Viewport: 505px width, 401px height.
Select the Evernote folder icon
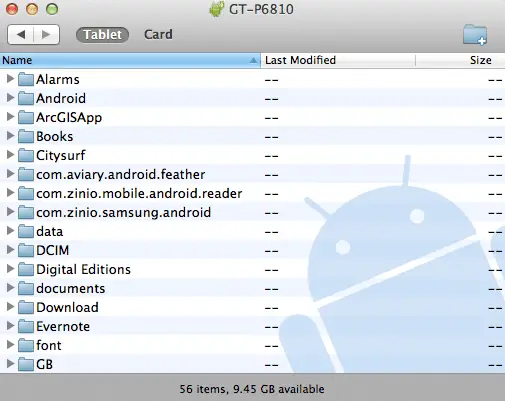(26, 326)
